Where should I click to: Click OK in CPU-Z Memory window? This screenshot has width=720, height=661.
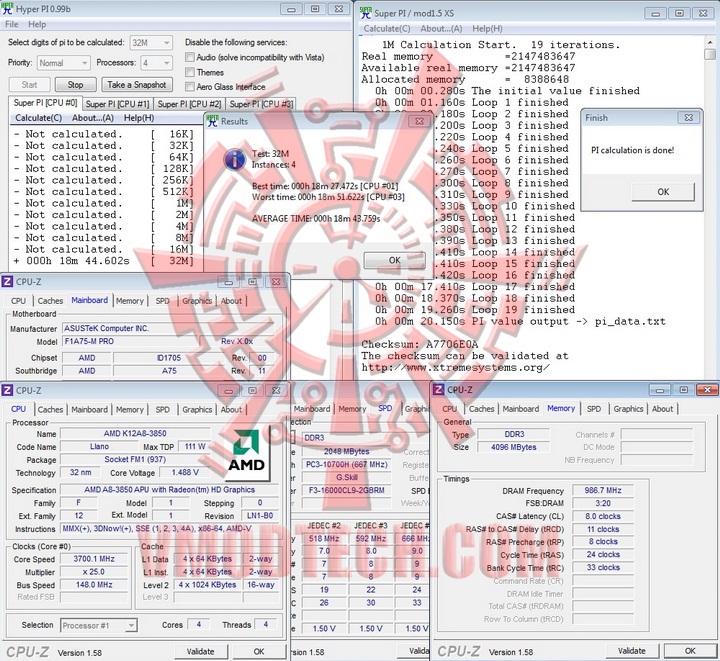tap(690, 650)
